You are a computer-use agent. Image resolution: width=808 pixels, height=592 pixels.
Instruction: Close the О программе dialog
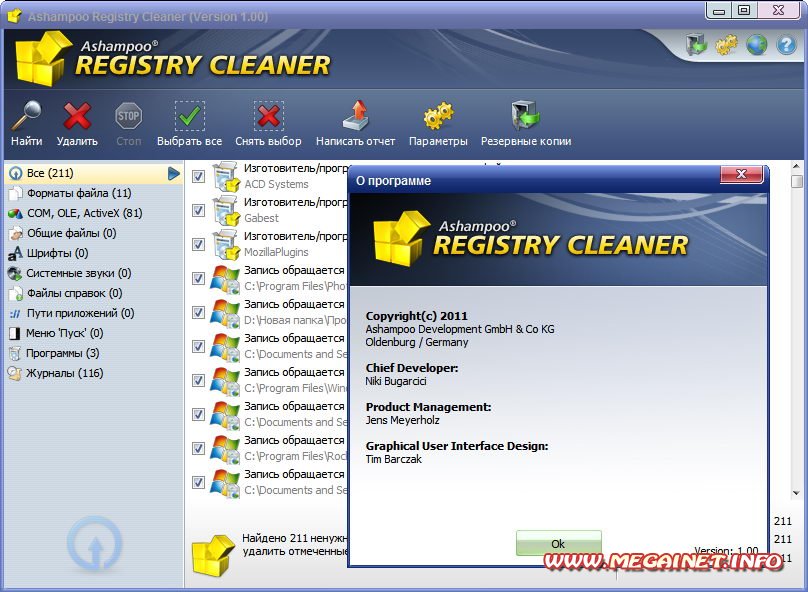tap(741, 174)
